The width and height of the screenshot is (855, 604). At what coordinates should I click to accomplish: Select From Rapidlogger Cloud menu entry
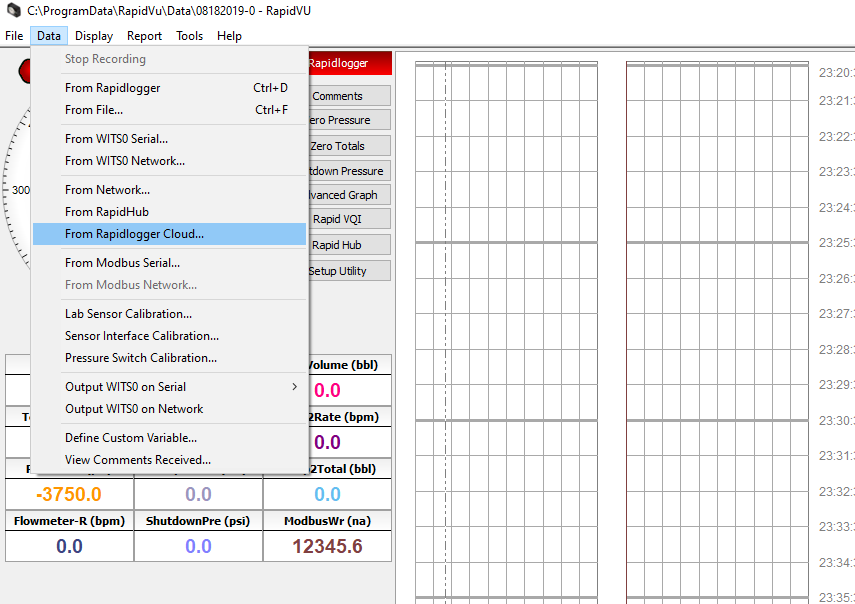coord(134,234)
